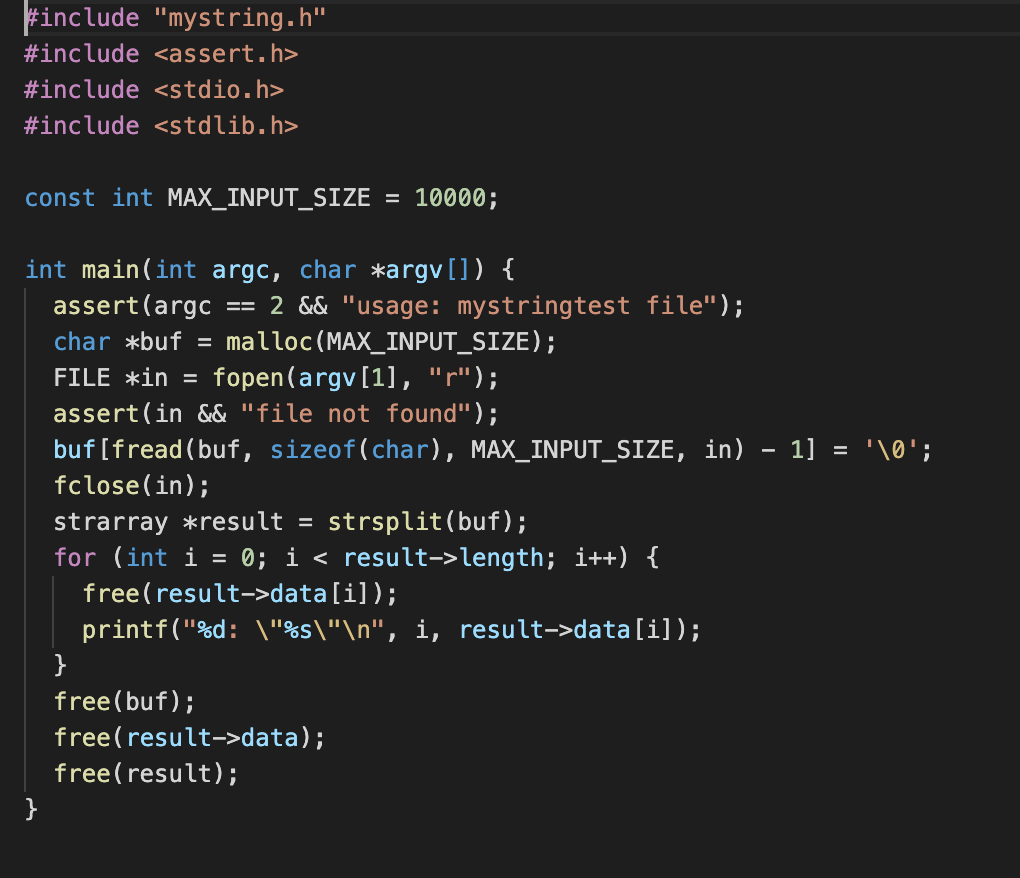
Task: Click the free(buf) statement
Action: pos(125,701)
